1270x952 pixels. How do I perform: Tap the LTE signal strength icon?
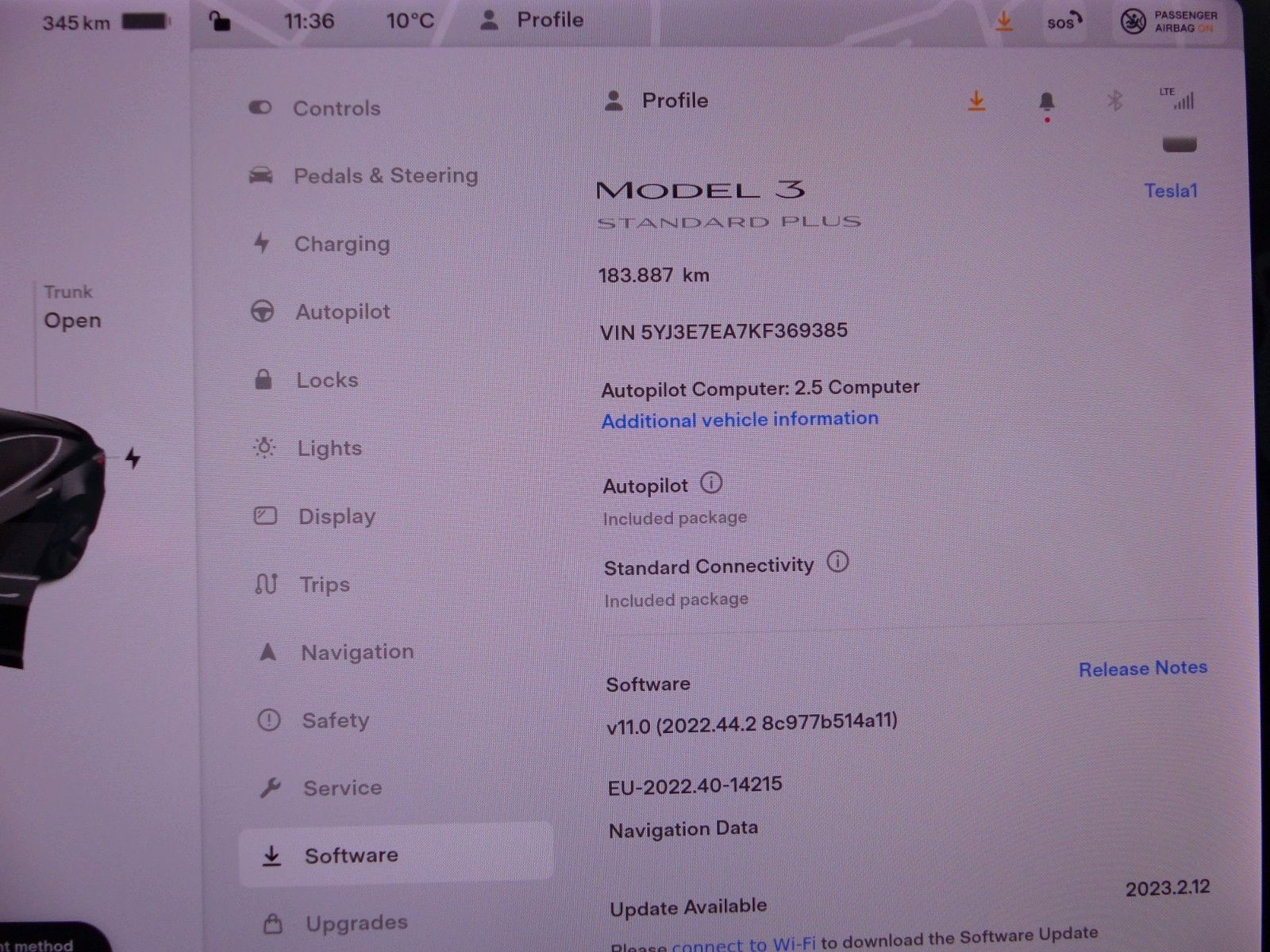pyautogui.click(x=1177, y=98)
